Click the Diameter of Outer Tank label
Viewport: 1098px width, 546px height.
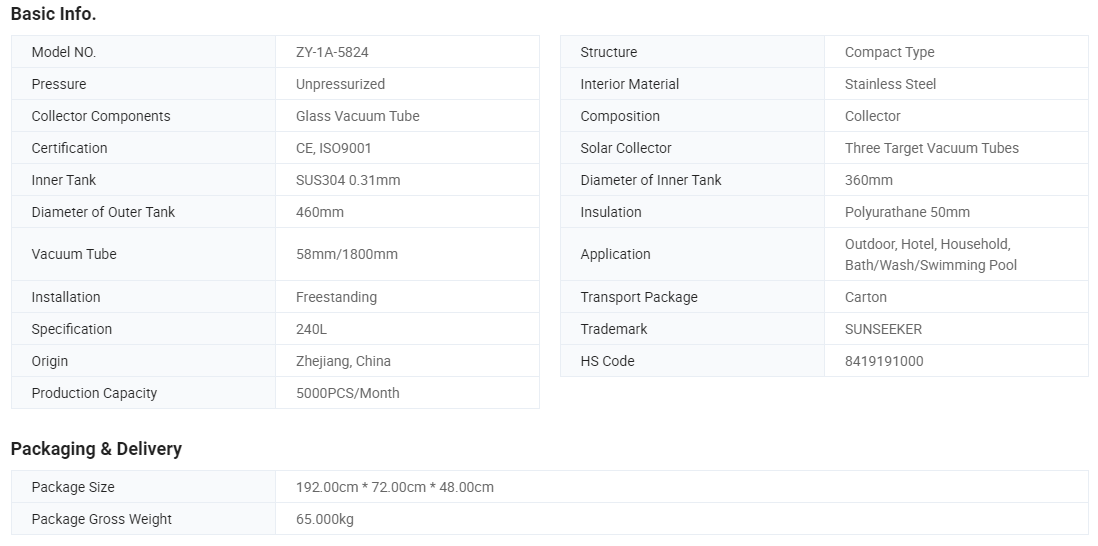(103, 212)
